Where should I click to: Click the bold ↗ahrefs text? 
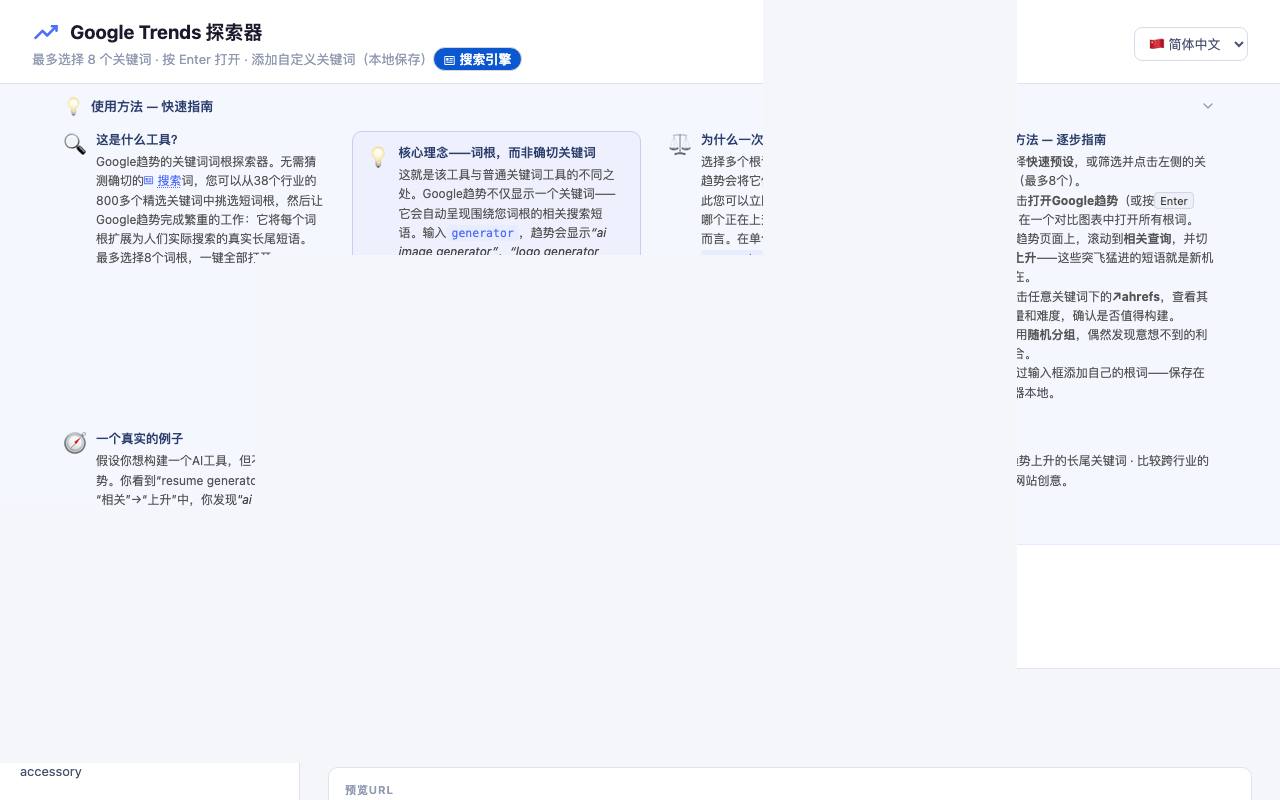coord(1136,297)
